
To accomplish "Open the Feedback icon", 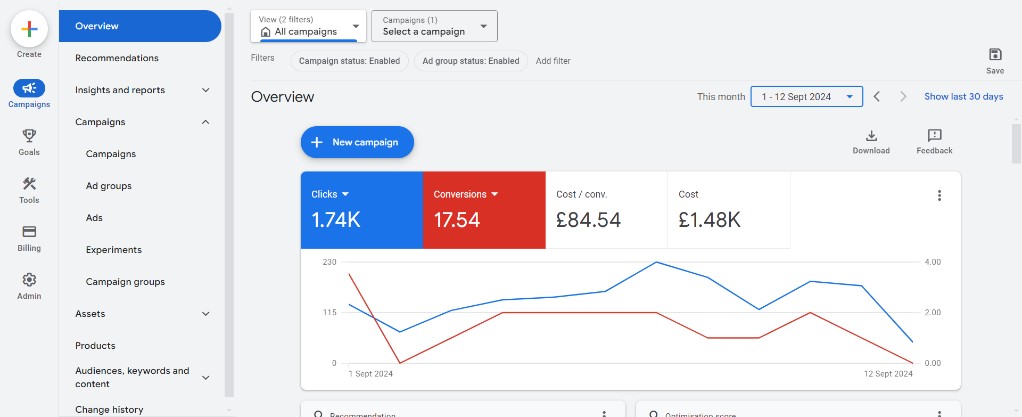I will tap(934, 136).
